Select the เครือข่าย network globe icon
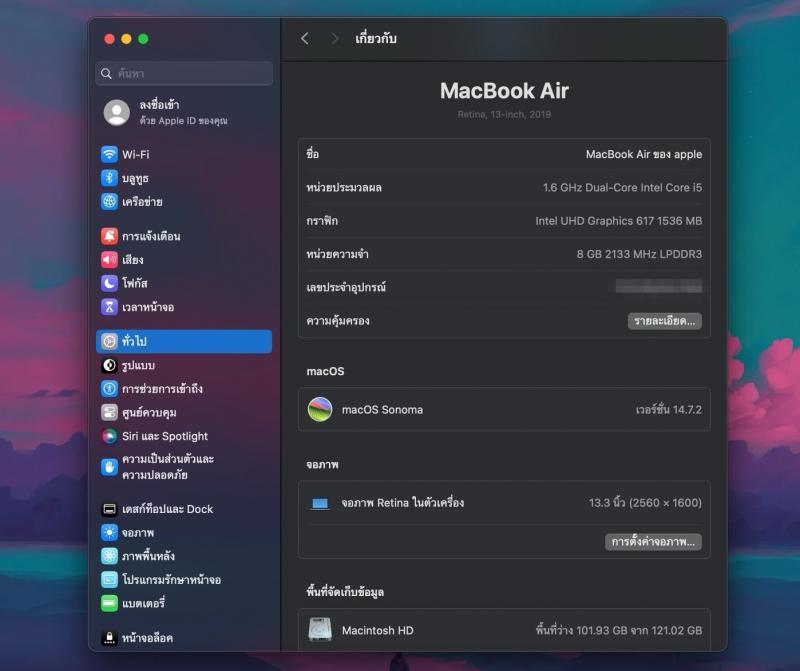 tap(110, 201)
